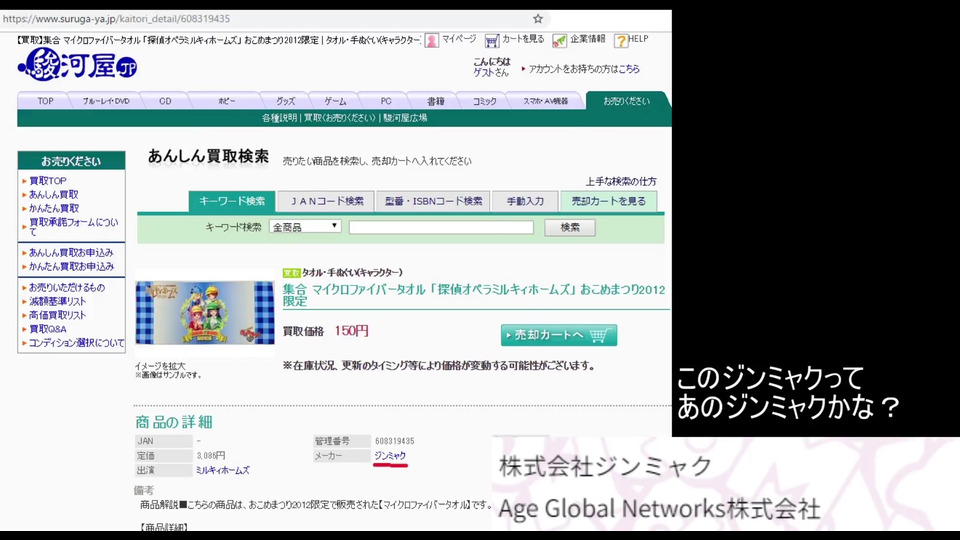Click the My Page person icon
This screenshot has width=960, height=540.
(432, 40)
